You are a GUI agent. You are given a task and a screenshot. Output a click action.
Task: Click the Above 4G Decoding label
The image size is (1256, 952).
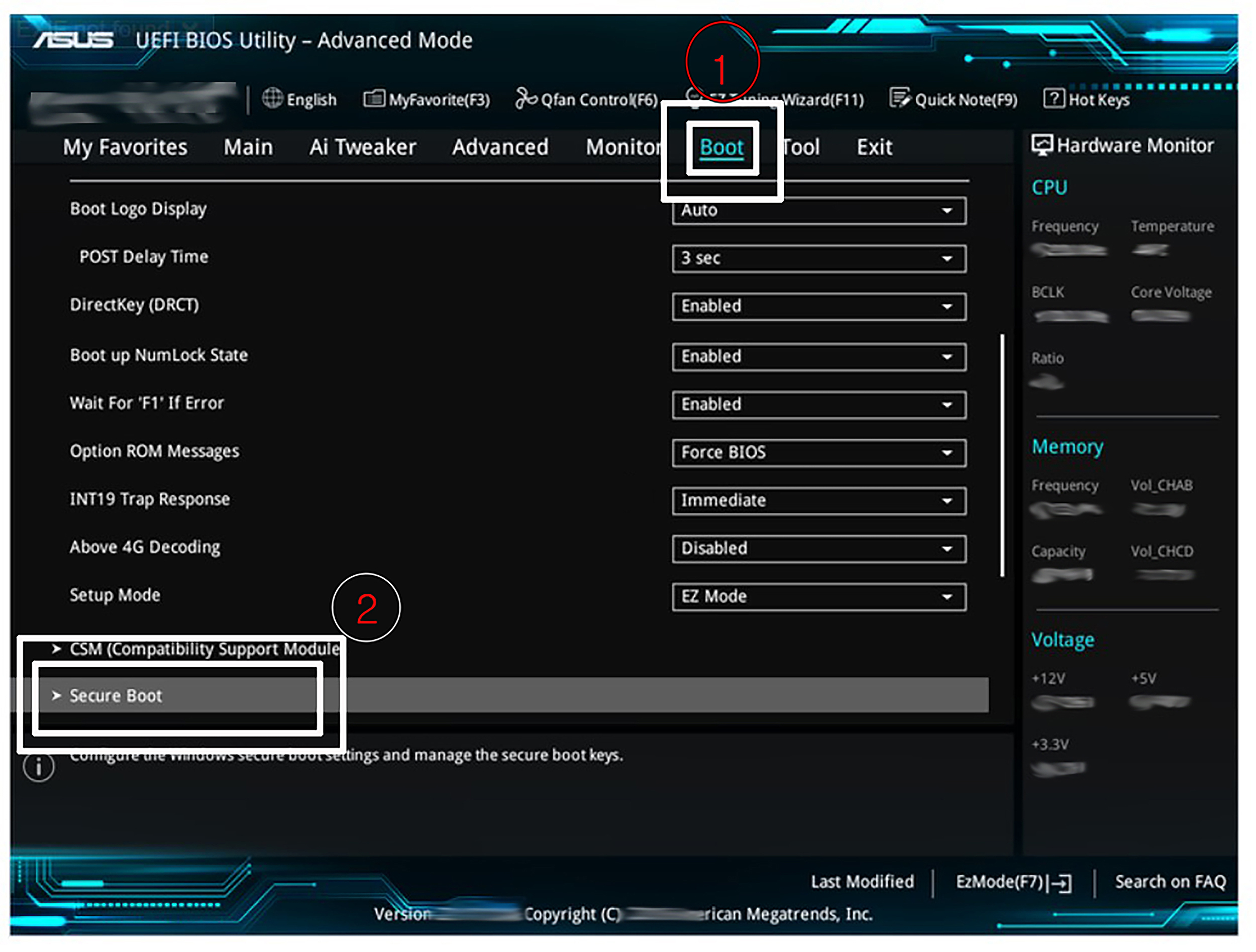coord(145,547)
